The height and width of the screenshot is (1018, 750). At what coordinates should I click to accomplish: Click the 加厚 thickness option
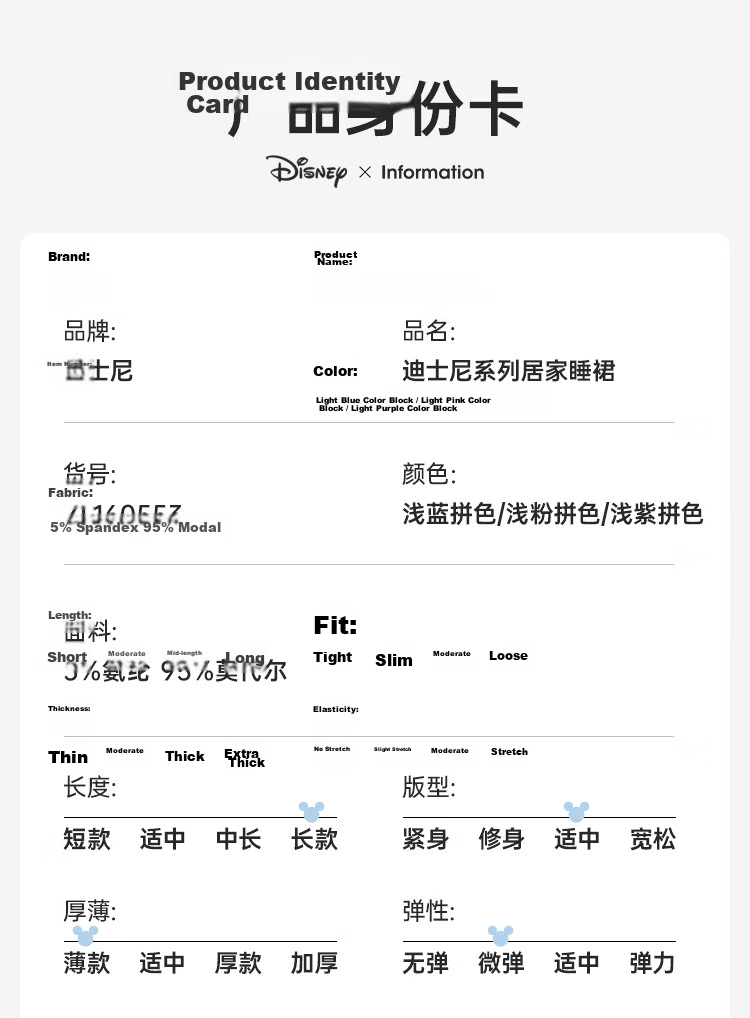point(314,963)
